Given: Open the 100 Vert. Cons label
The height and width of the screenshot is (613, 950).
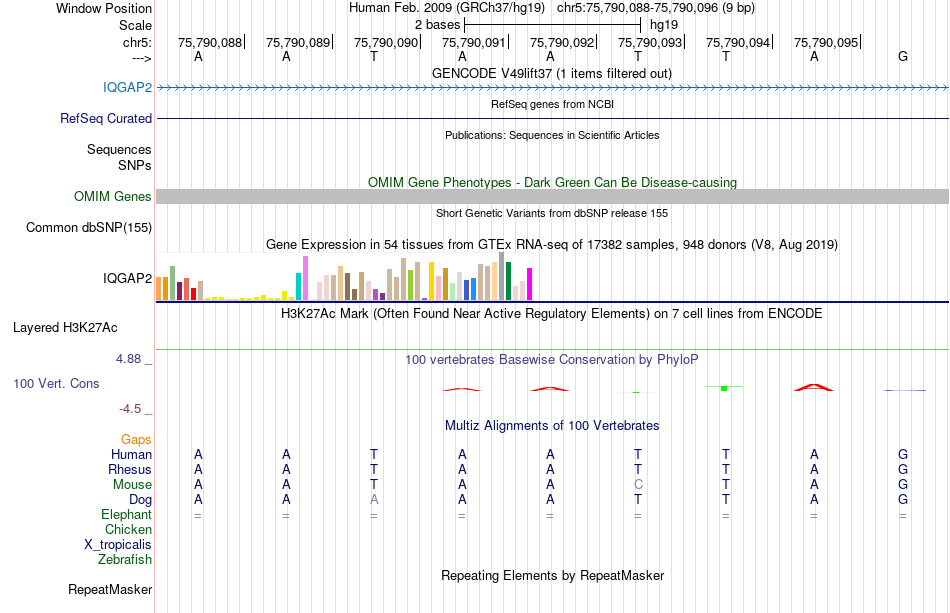Looking at the screenshot, I should [56, 383].
